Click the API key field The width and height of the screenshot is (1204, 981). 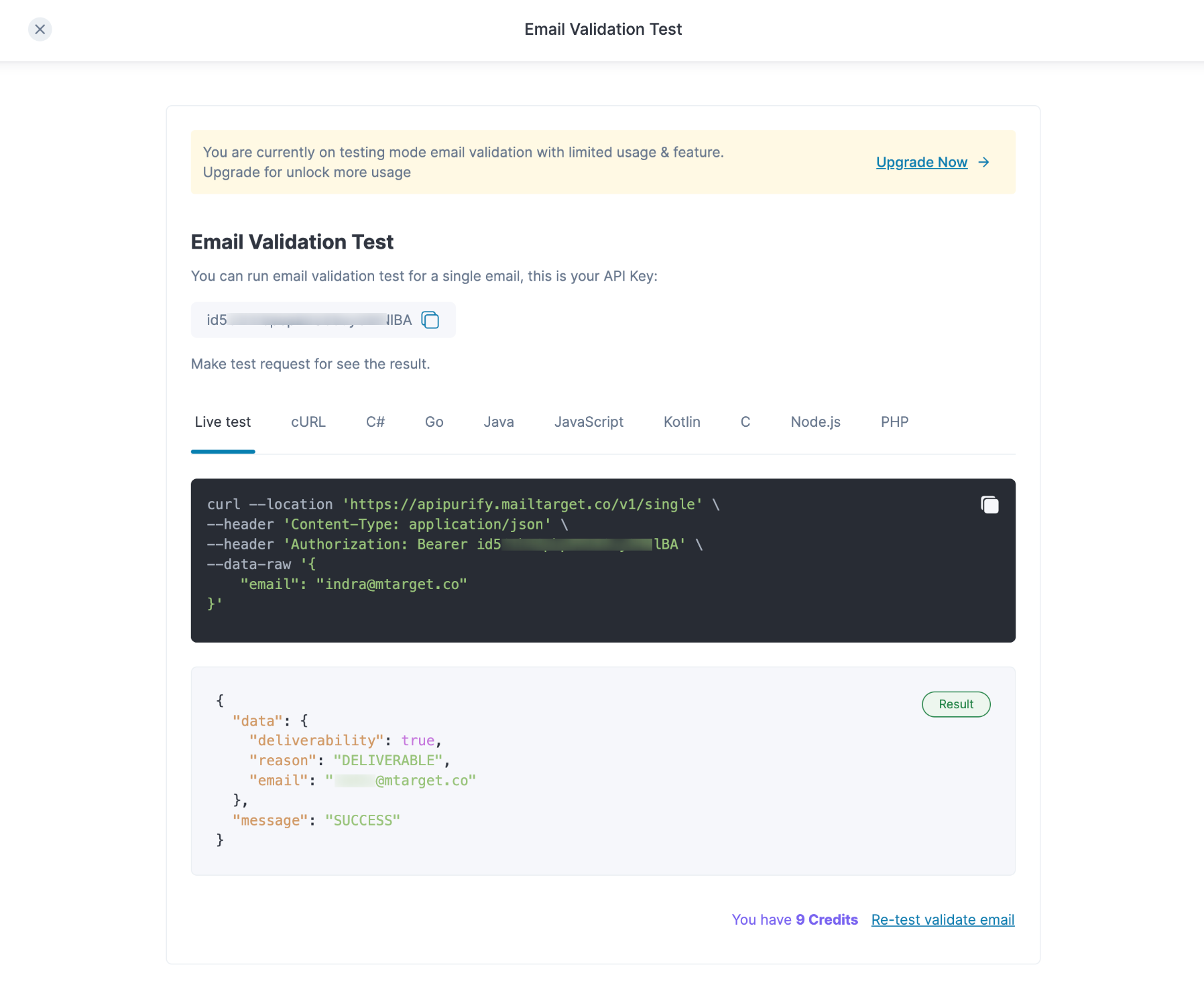308,320
